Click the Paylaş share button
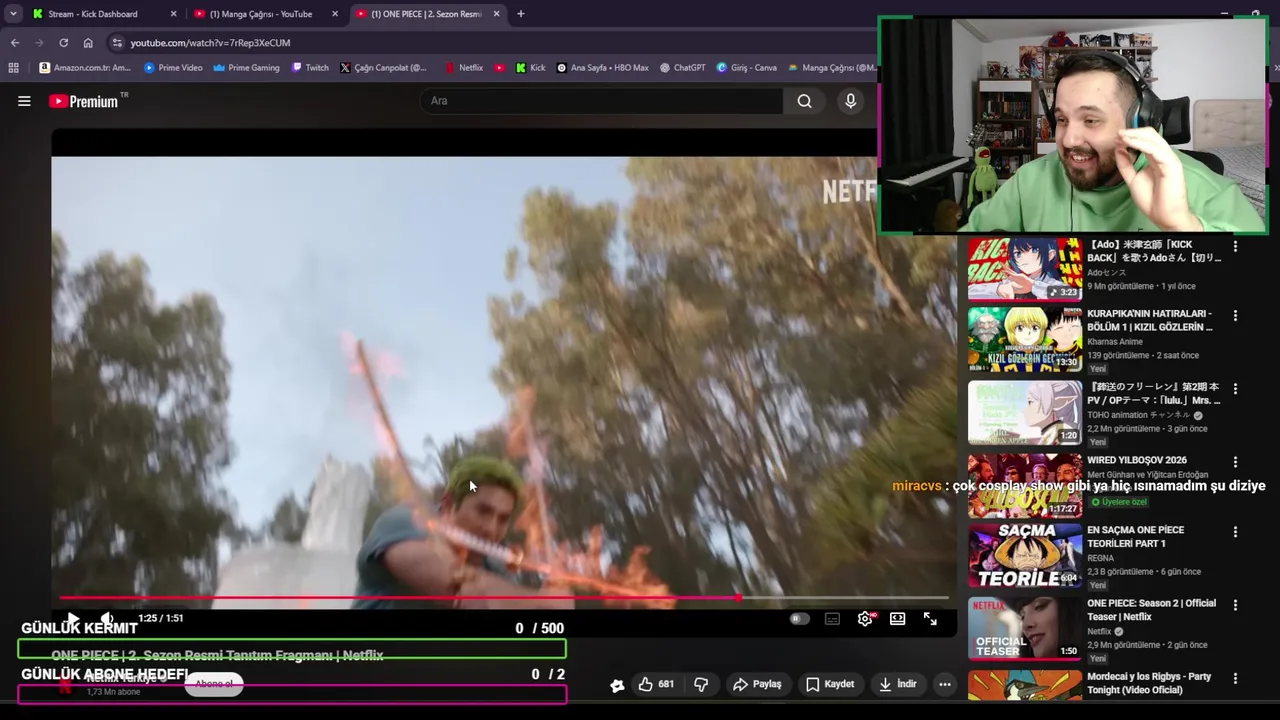This screenshot has height=720, width=1280. pos(757,684)
